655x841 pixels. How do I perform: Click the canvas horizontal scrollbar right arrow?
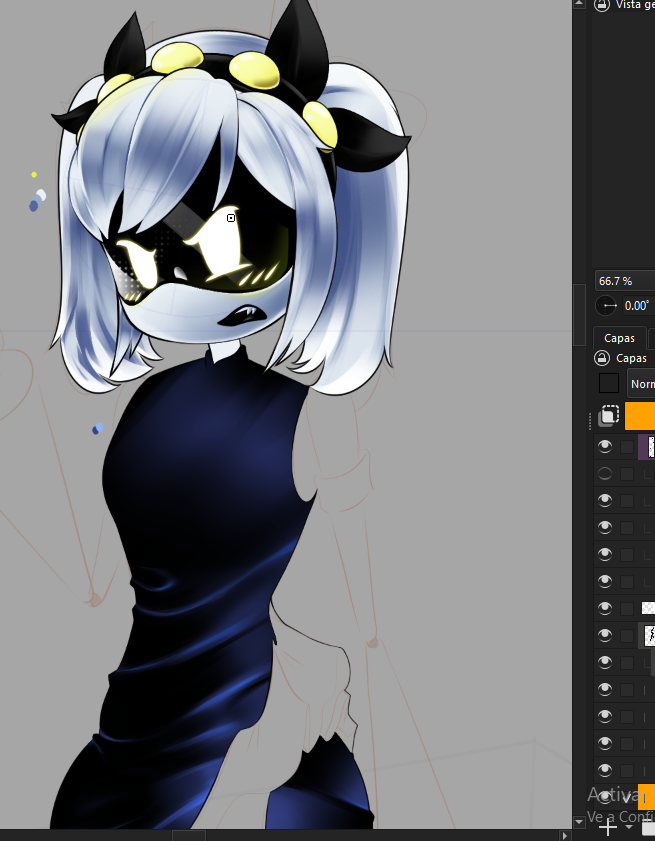tap(564, 835)
